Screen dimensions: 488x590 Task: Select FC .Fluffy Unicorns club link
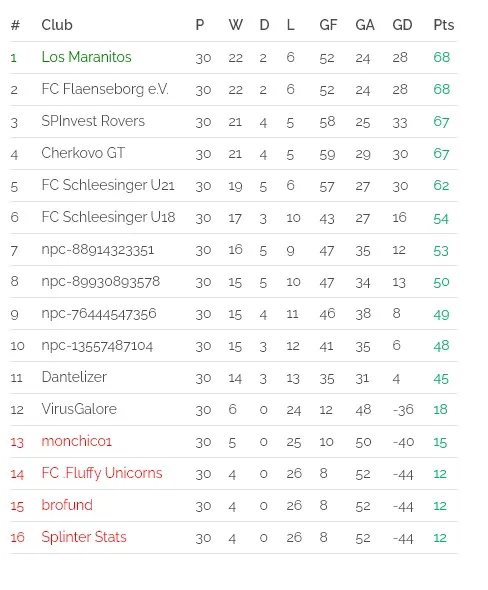click(102, 473)
